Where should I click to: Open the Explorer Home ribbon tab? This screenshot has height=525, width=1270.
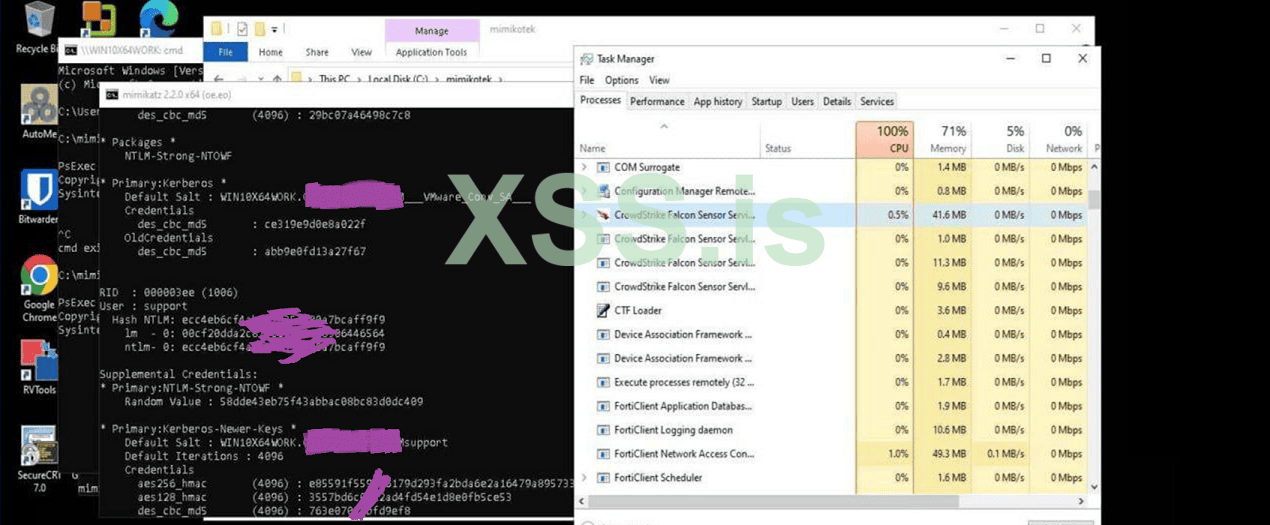270,52
